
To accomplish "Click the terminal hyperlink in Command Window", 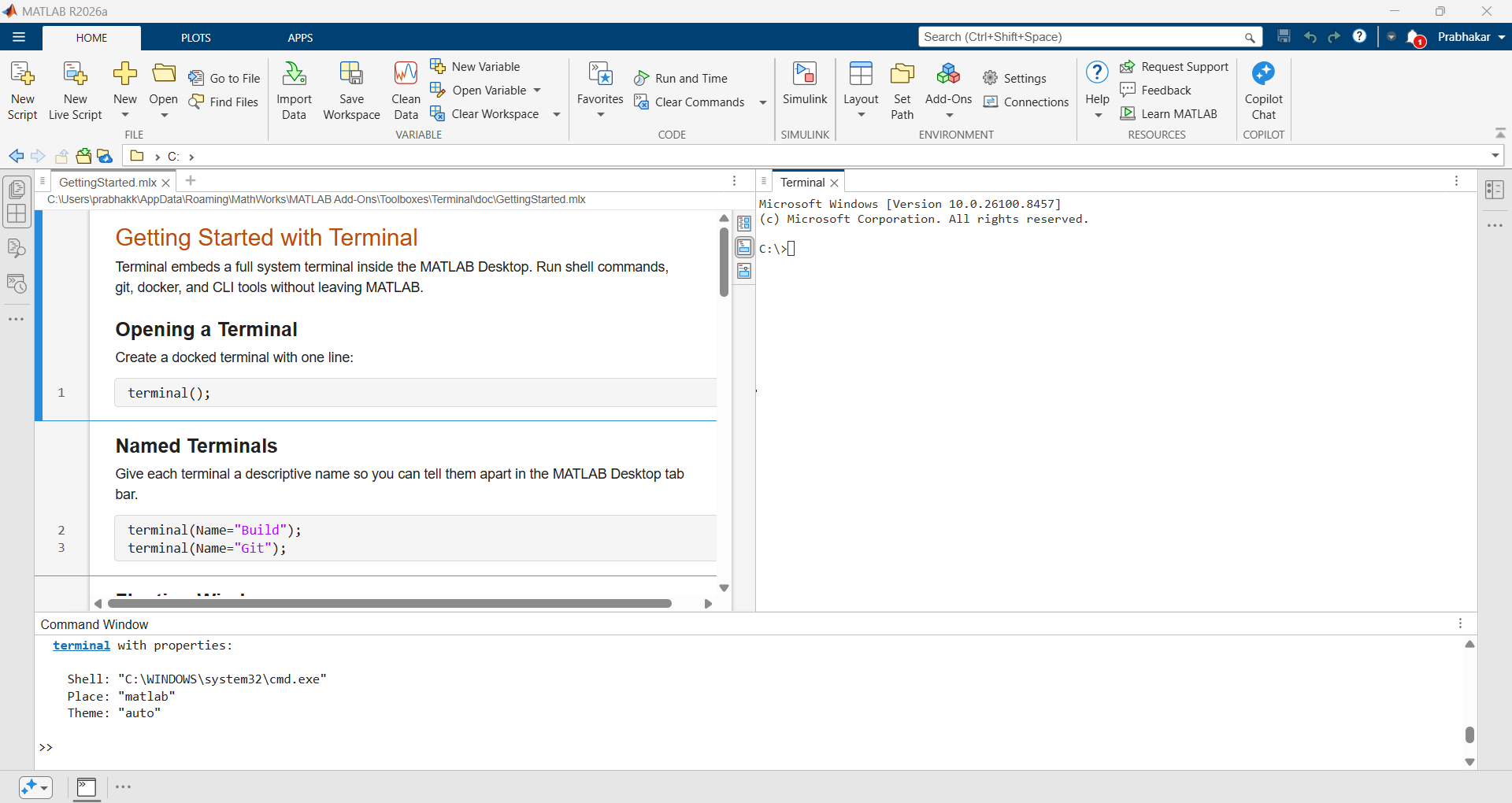I will click(81, 645).
